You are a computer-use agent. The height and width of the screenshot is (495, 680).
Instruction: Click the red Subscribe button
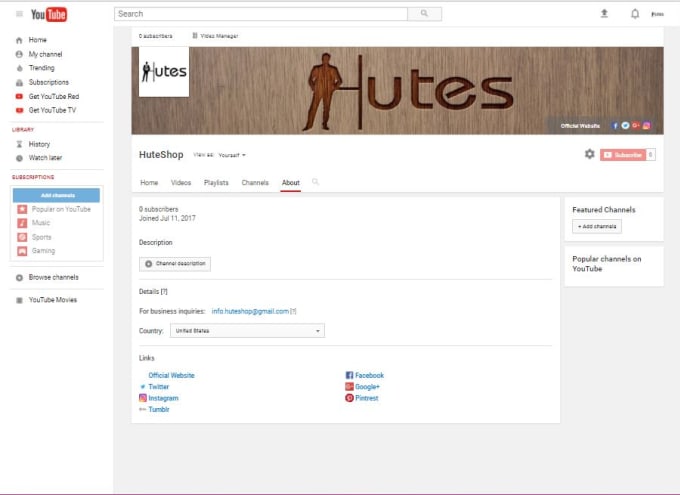coord(623,154)
